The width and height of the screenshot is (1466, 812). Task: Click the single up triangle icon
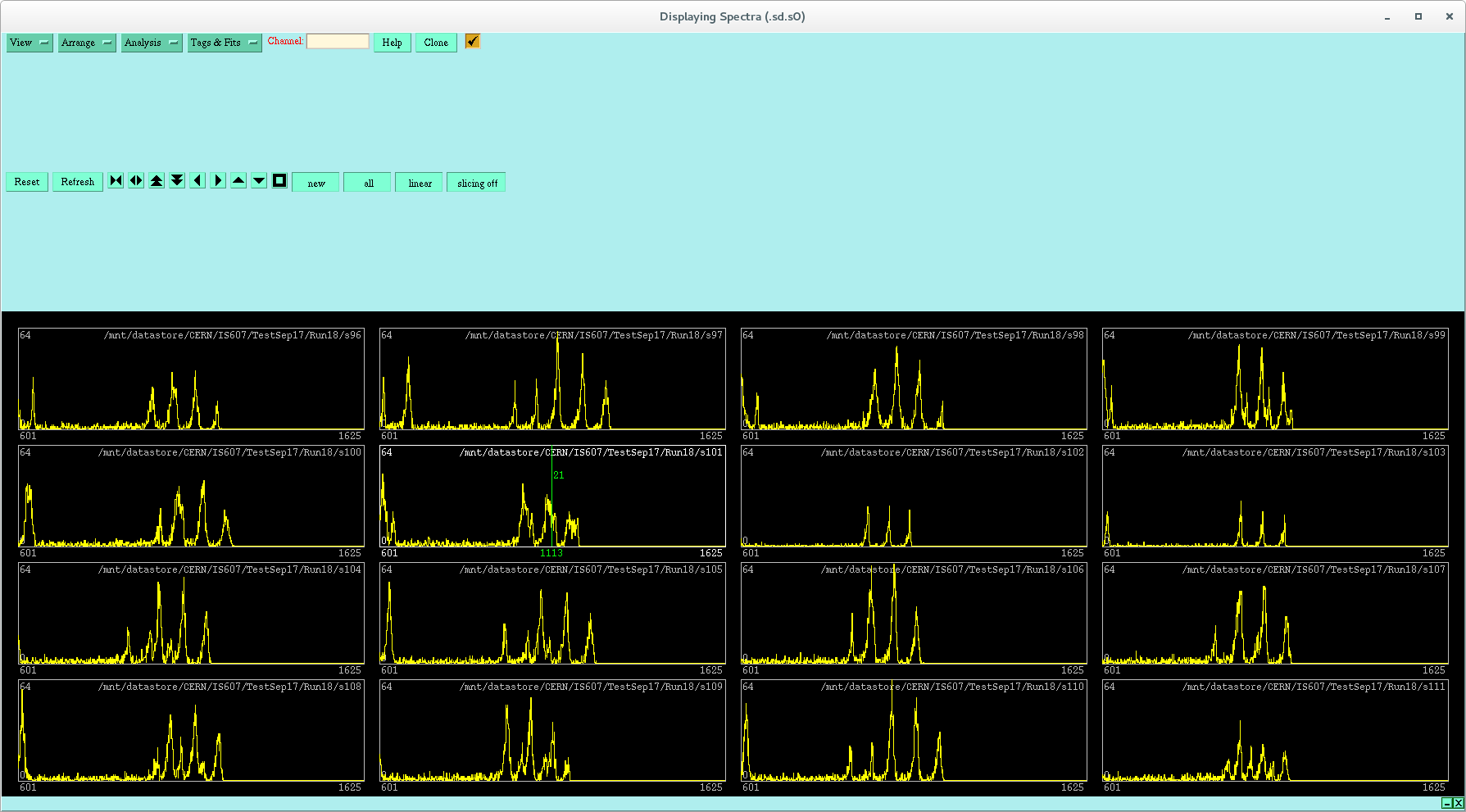(238, 181)
